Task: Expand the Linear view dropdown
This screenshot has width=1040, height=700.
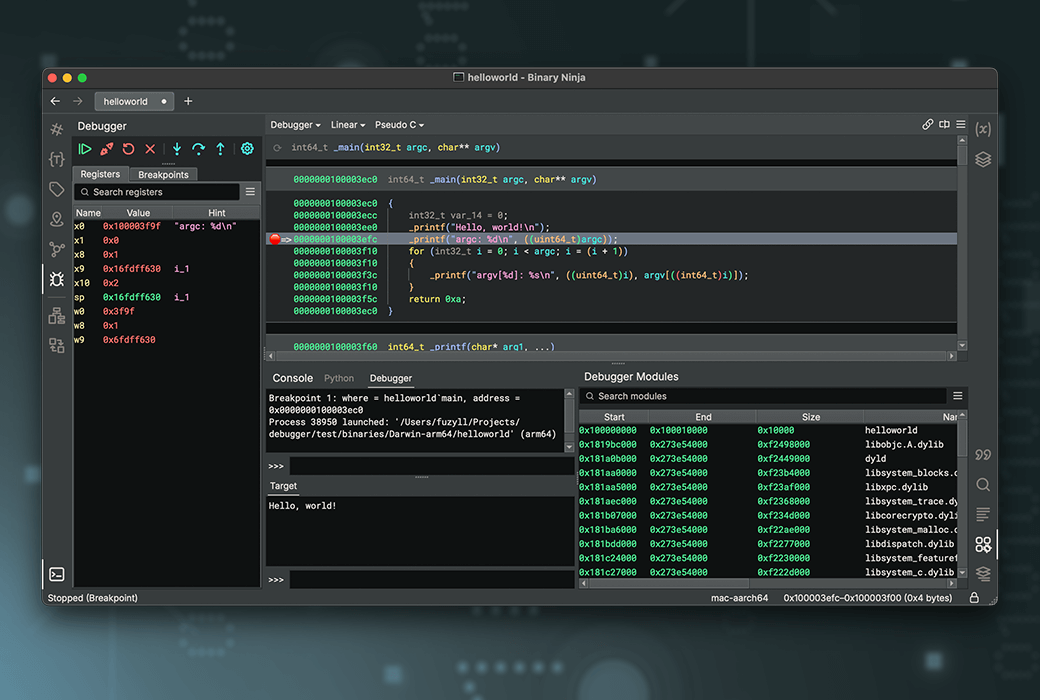Action: point(348,125)
